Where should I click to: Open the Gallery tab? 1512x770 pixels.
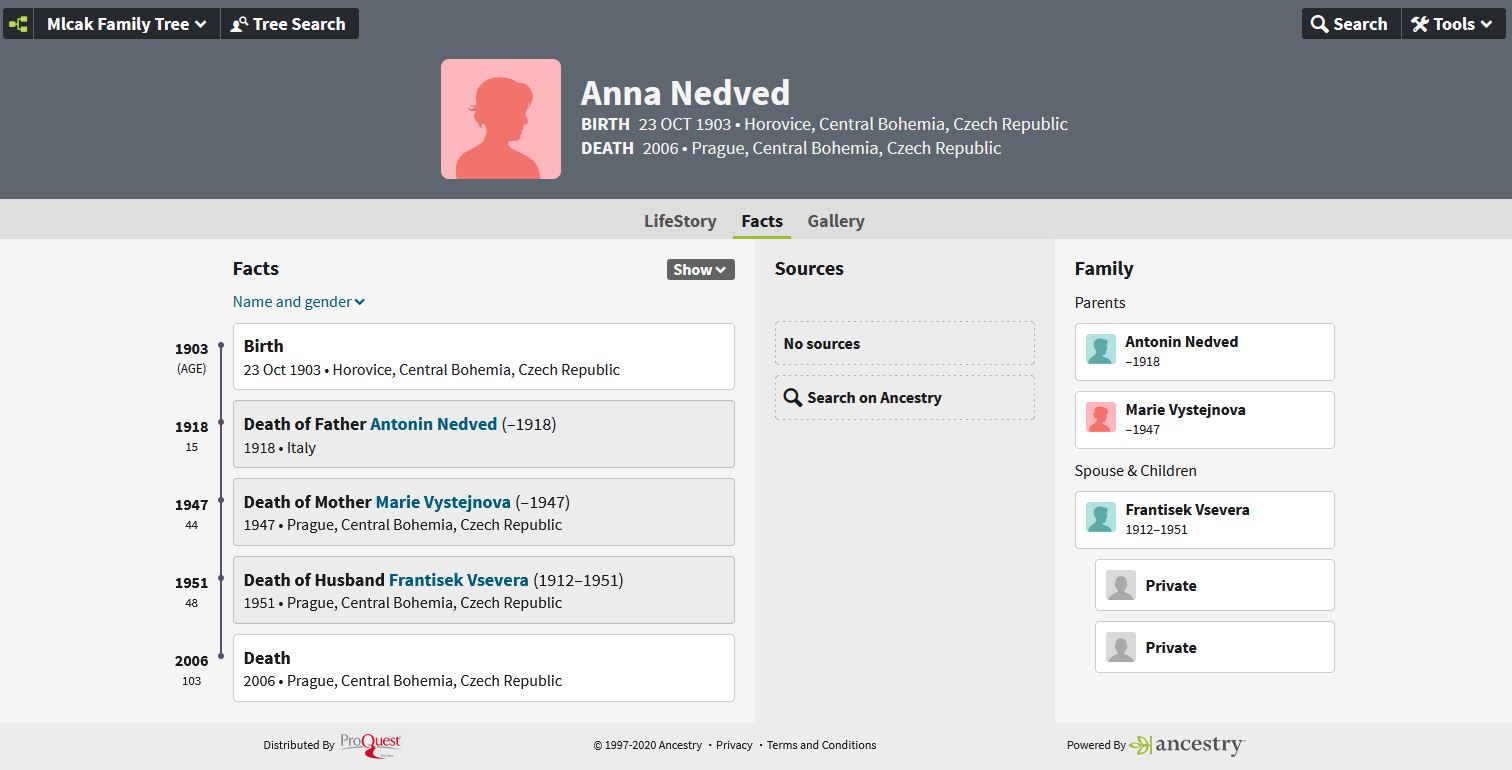click(836, 221)
